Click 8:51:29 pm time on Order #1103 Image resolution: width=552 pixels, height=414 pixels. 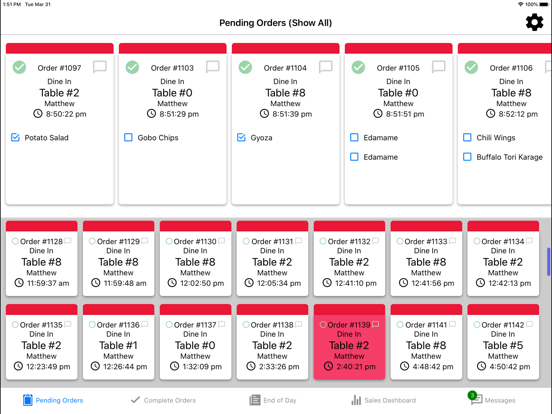[x=179, y=114]
